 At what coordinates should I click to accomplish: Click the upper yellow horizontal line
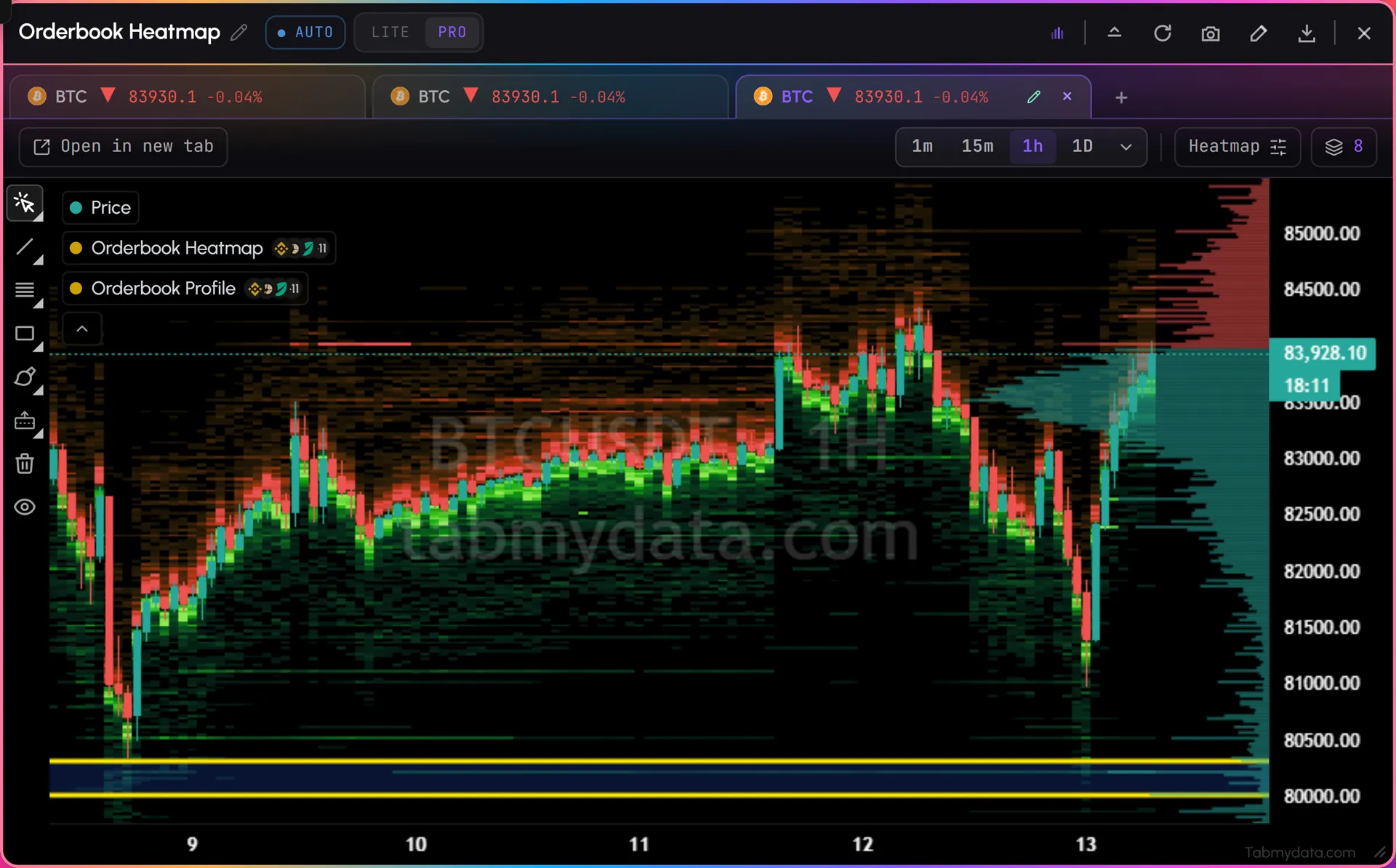659,761
